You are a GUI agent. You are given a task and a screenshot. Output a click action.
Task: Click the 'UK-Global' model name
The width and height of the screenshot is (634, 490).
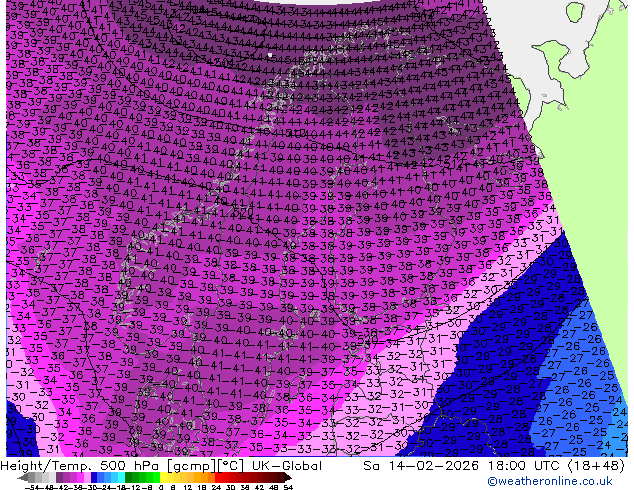(x=287, y=466)
